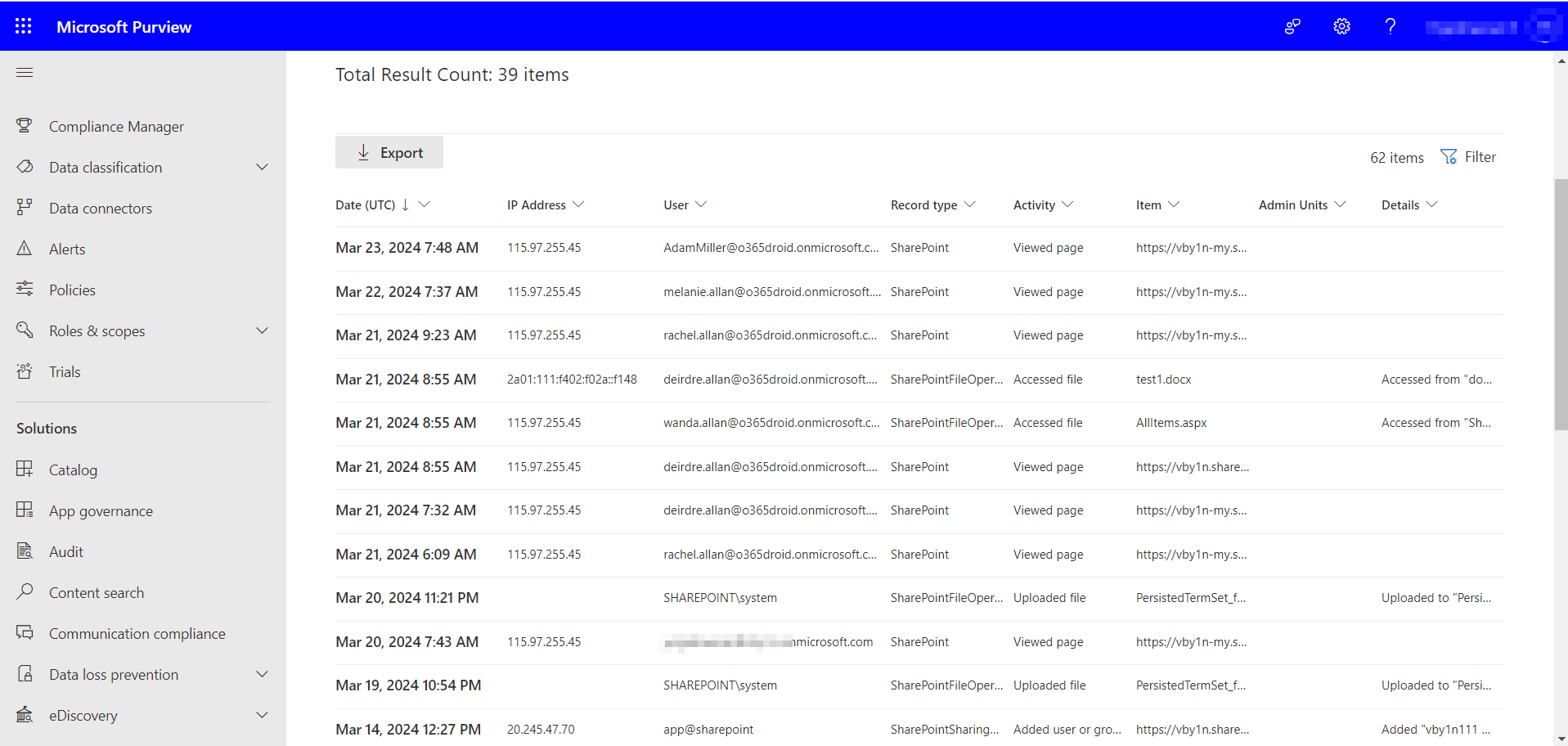Open Audit in the sidebar
Screen dimensions: 1568x746
click(66, 552)
